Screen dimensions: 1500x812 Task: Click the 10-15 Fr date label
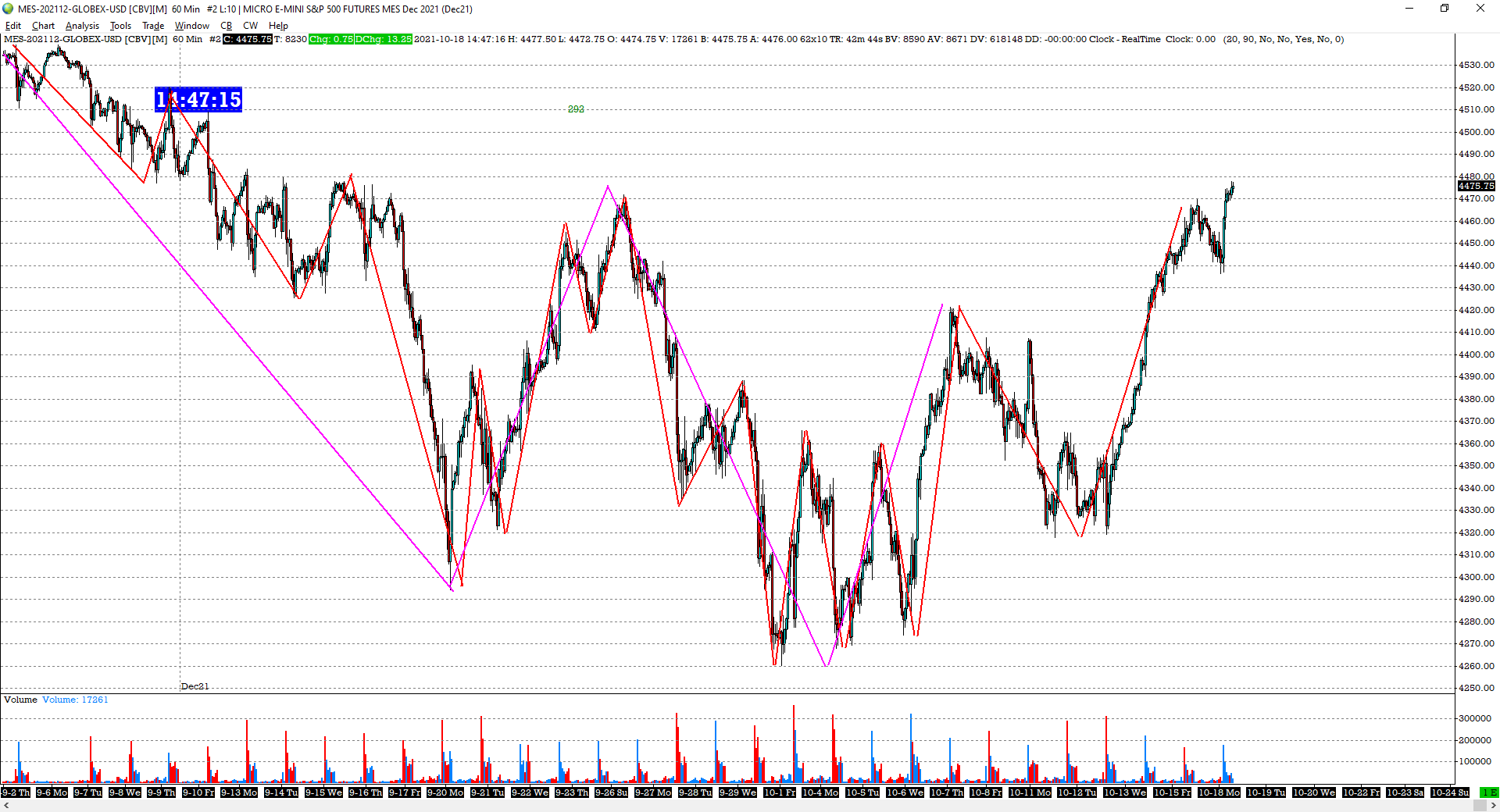coord(1173,792)
